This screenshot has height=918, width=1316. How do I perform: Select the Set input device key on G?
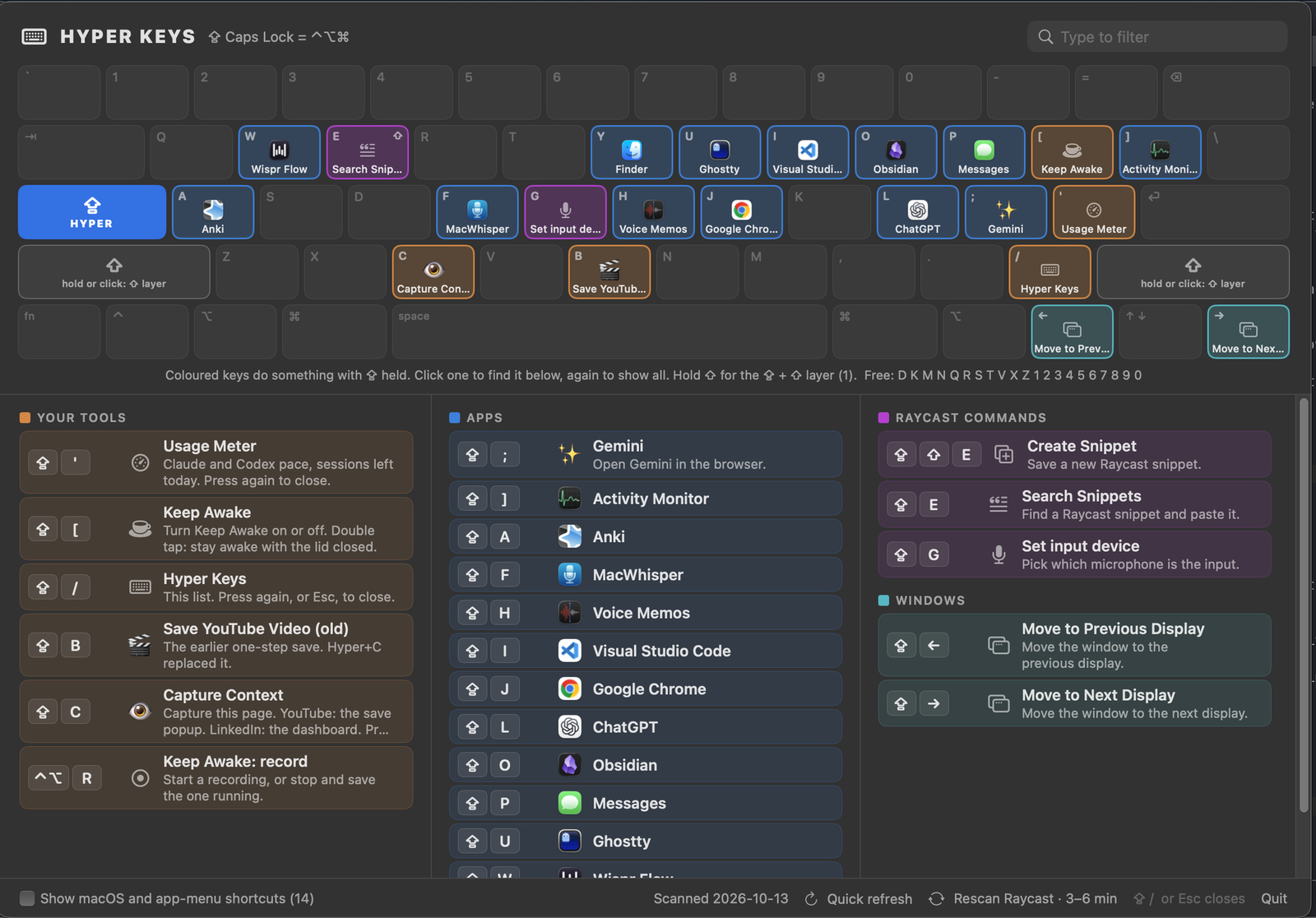[564, 212]
